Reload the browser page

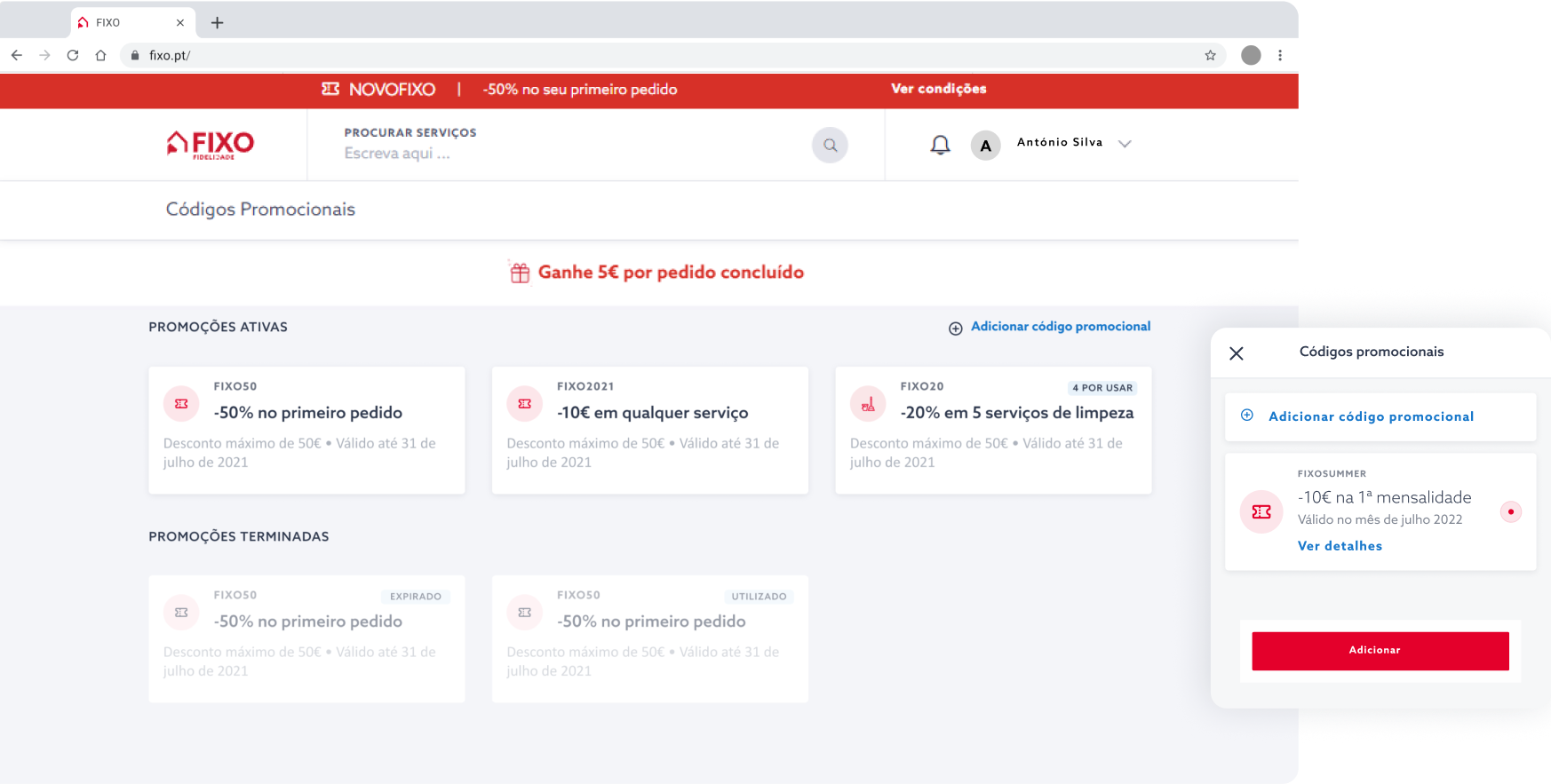pyautogui.click(x=73, y=55)
